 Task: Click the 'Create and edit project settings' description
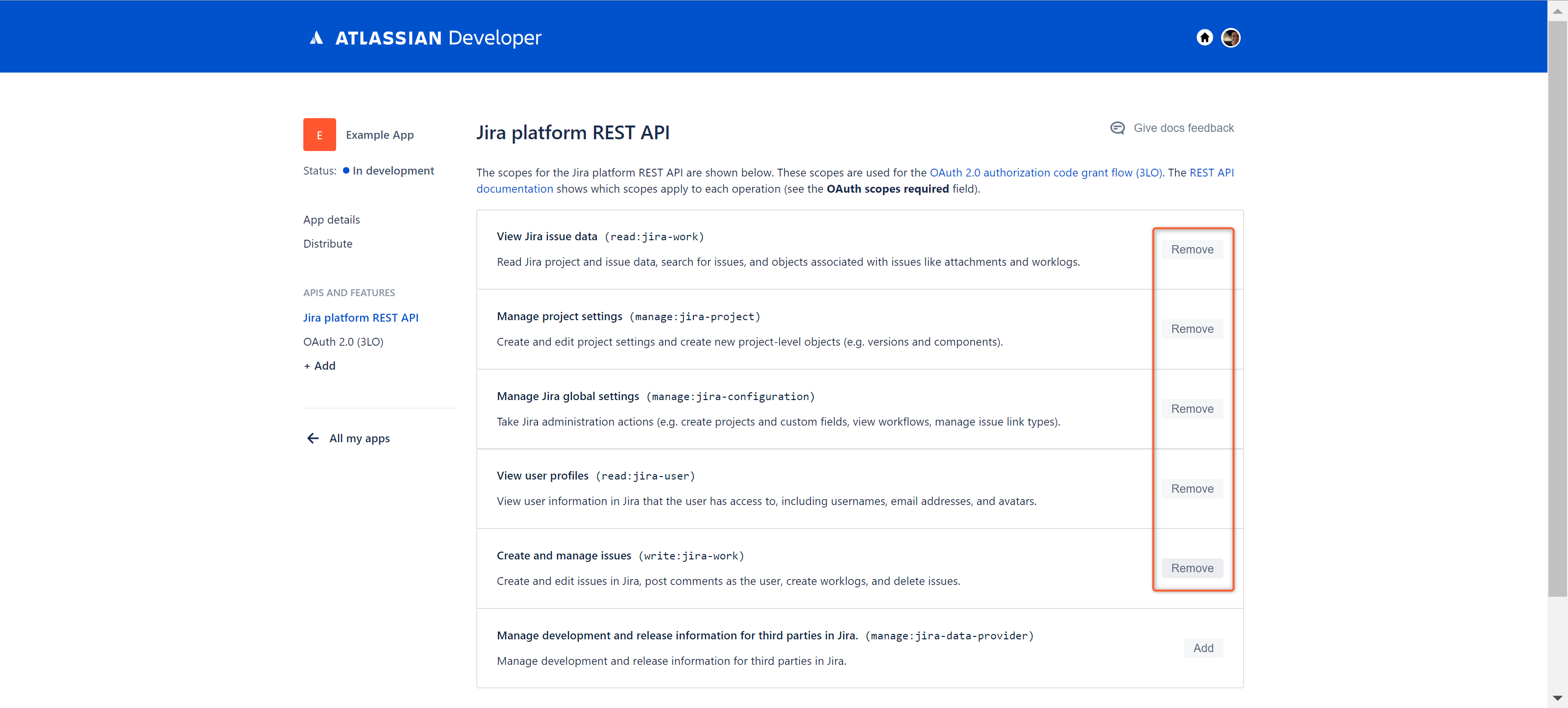[750, 342]
